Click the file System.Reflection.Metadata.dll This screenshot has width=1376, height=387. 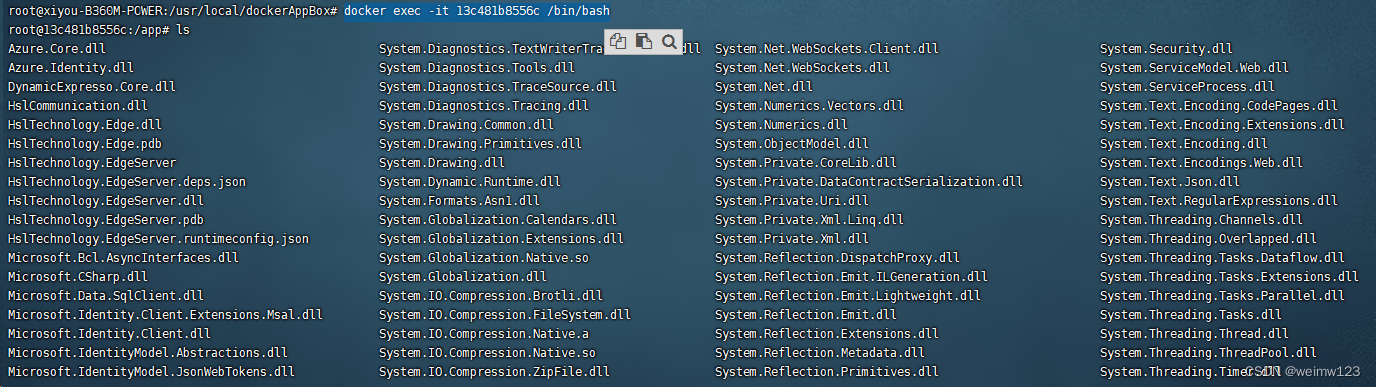click(820, 352)
